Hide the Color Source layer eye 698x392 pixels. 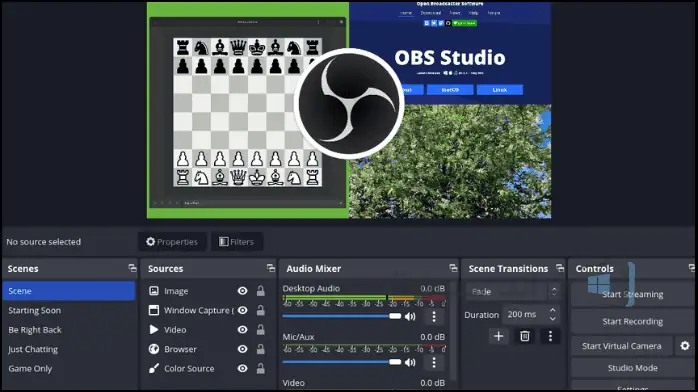(243, 368)
